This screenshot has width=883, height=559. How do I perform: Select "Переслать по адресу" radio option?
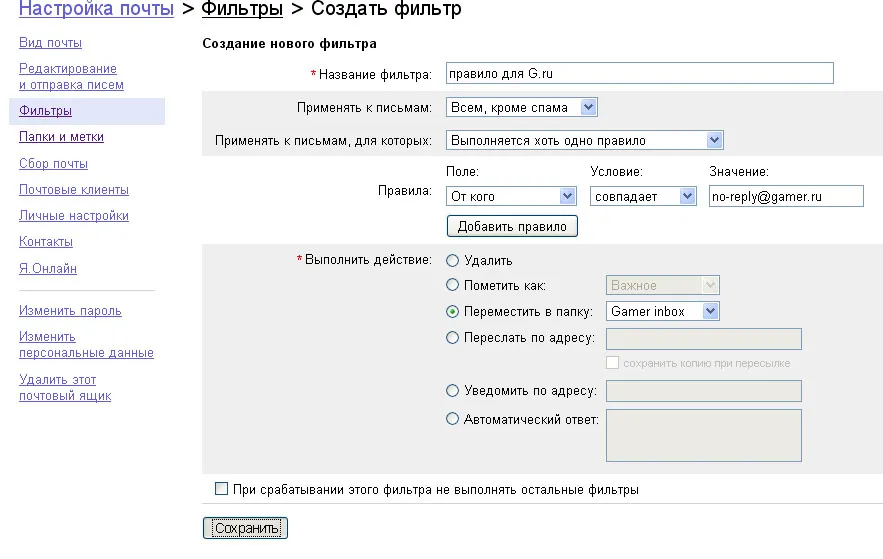[453, 338]
